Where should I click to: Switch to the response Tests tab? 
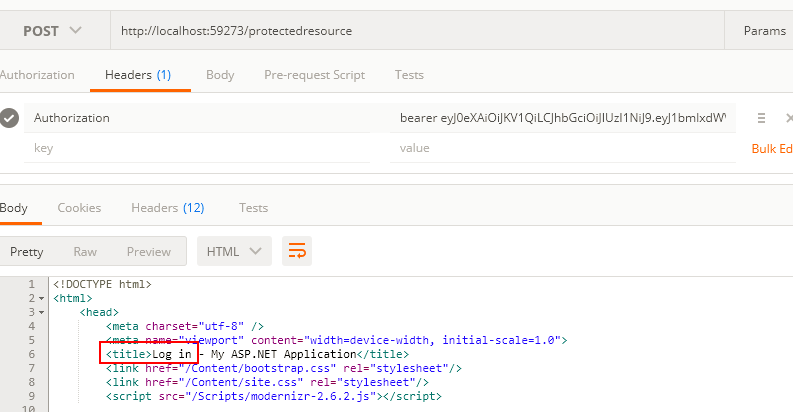pos(253,208)
